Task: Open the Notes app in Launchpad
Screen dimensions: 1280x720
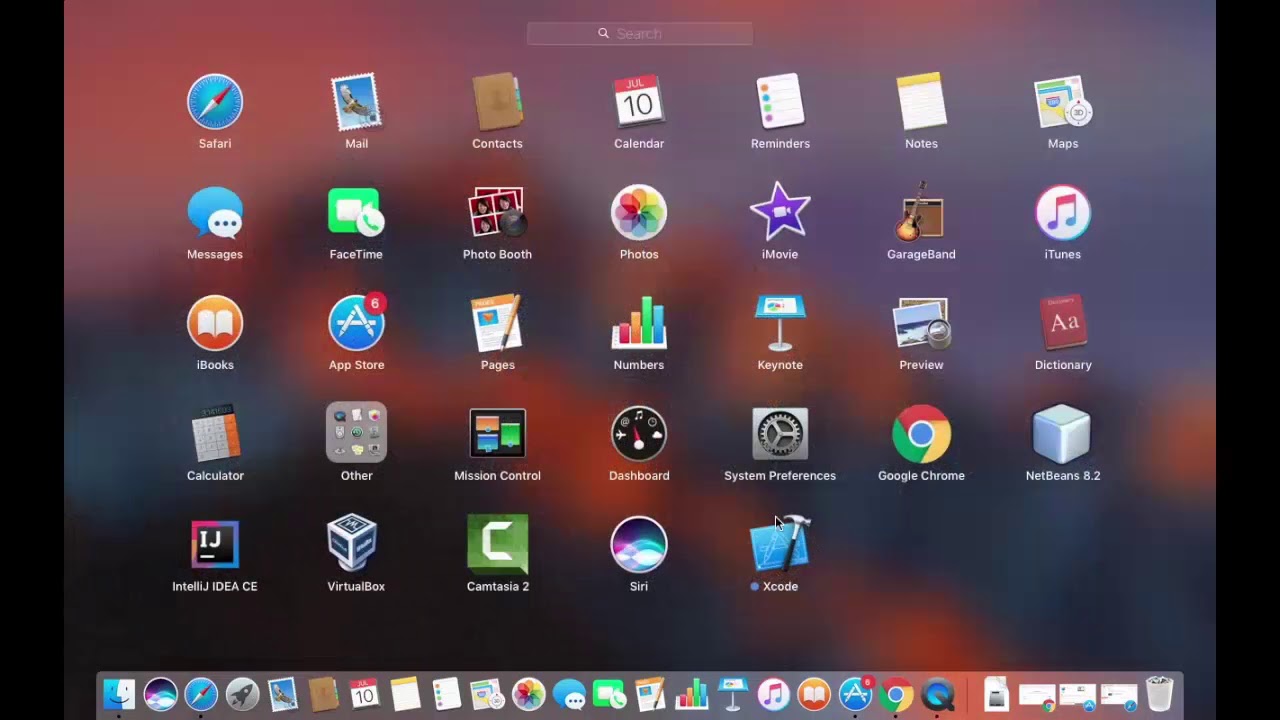Action: (x=921, y=102)
